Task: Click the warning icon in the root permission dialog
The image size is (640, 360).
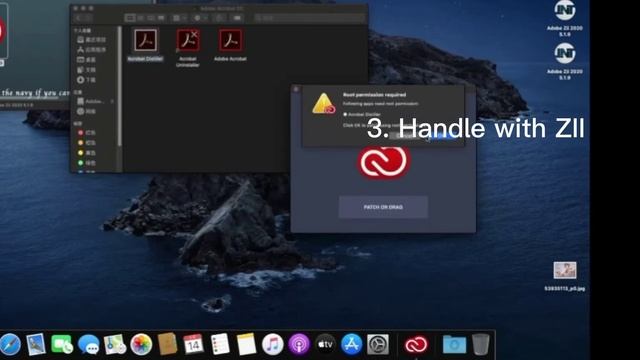Action: click(324, 104)
